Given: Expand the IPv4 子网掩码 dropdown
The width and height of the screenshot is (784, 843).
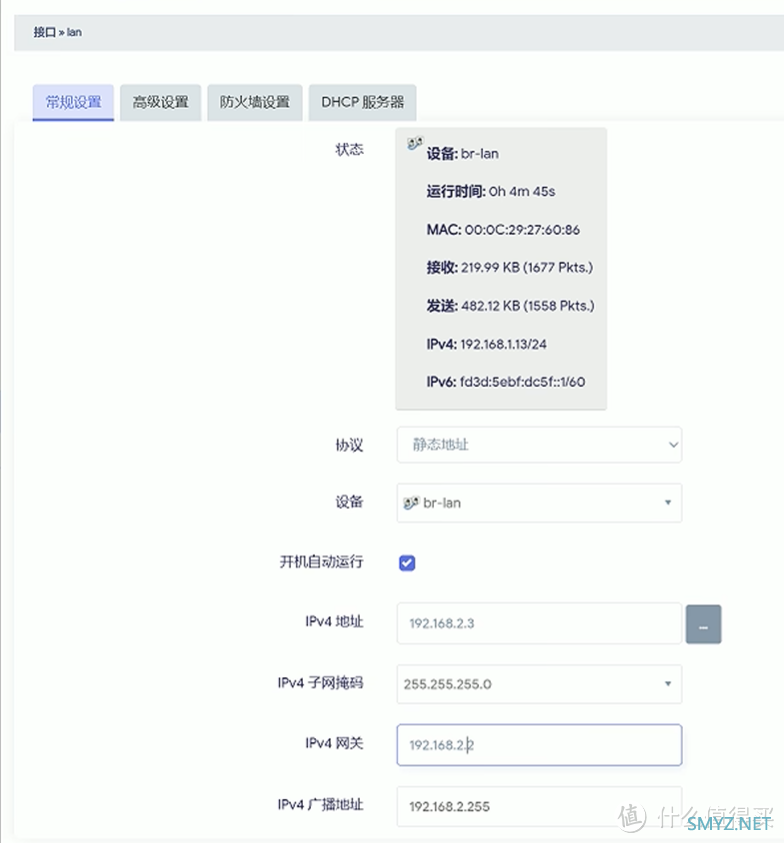Looking at the screenshot, I should click(x=539, y=684).
